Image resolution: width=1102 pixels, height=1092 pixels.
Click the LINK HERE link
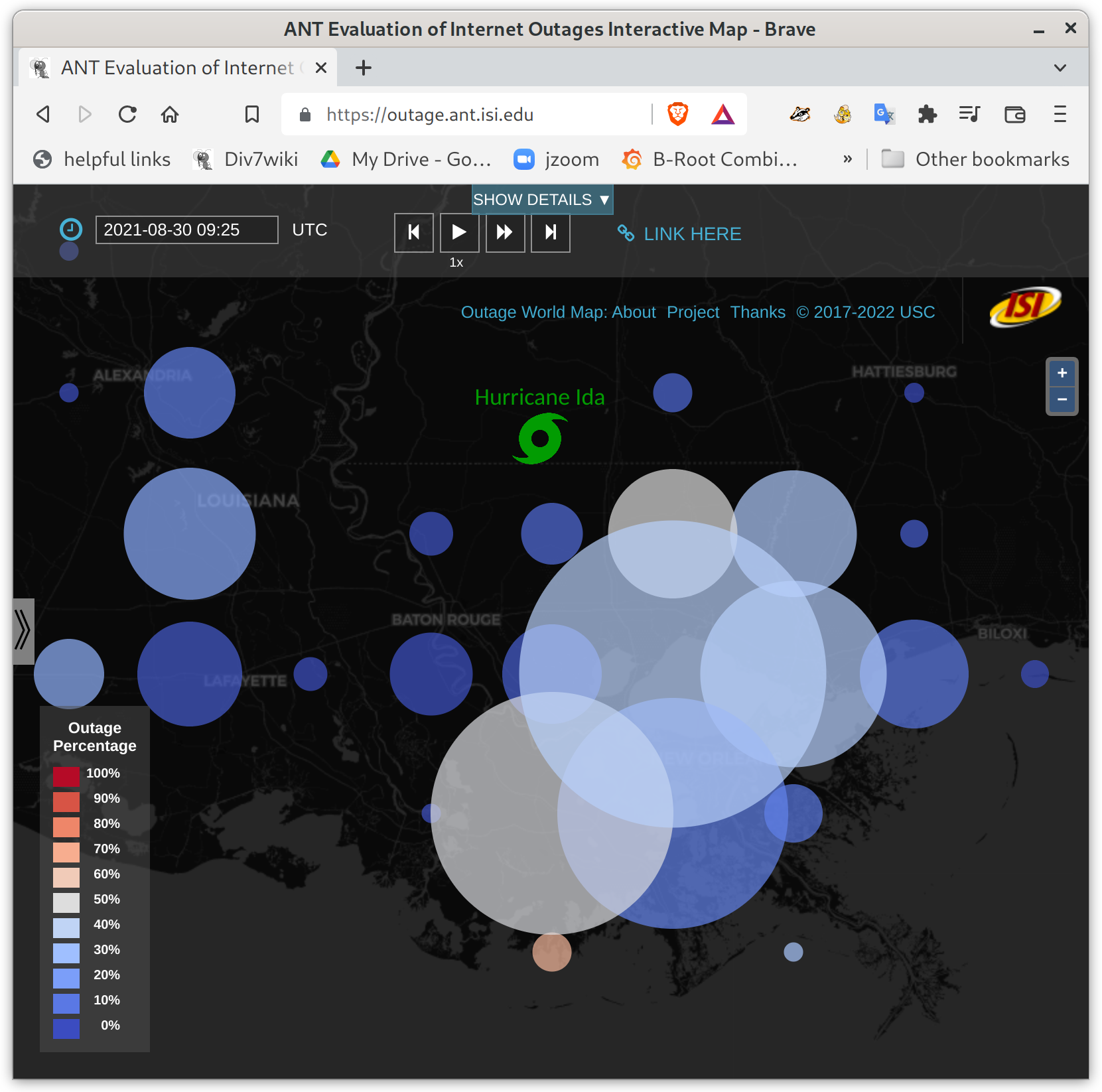point(679,234)
